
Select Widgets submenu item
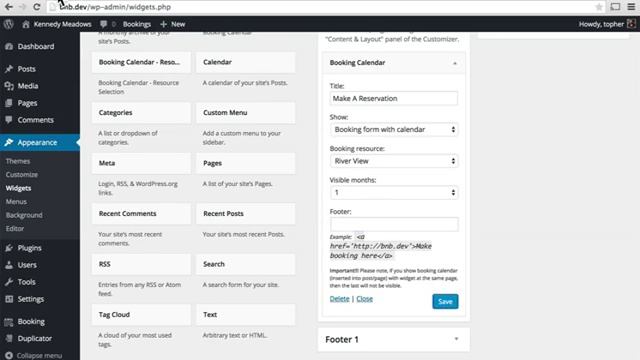point(18,188)
